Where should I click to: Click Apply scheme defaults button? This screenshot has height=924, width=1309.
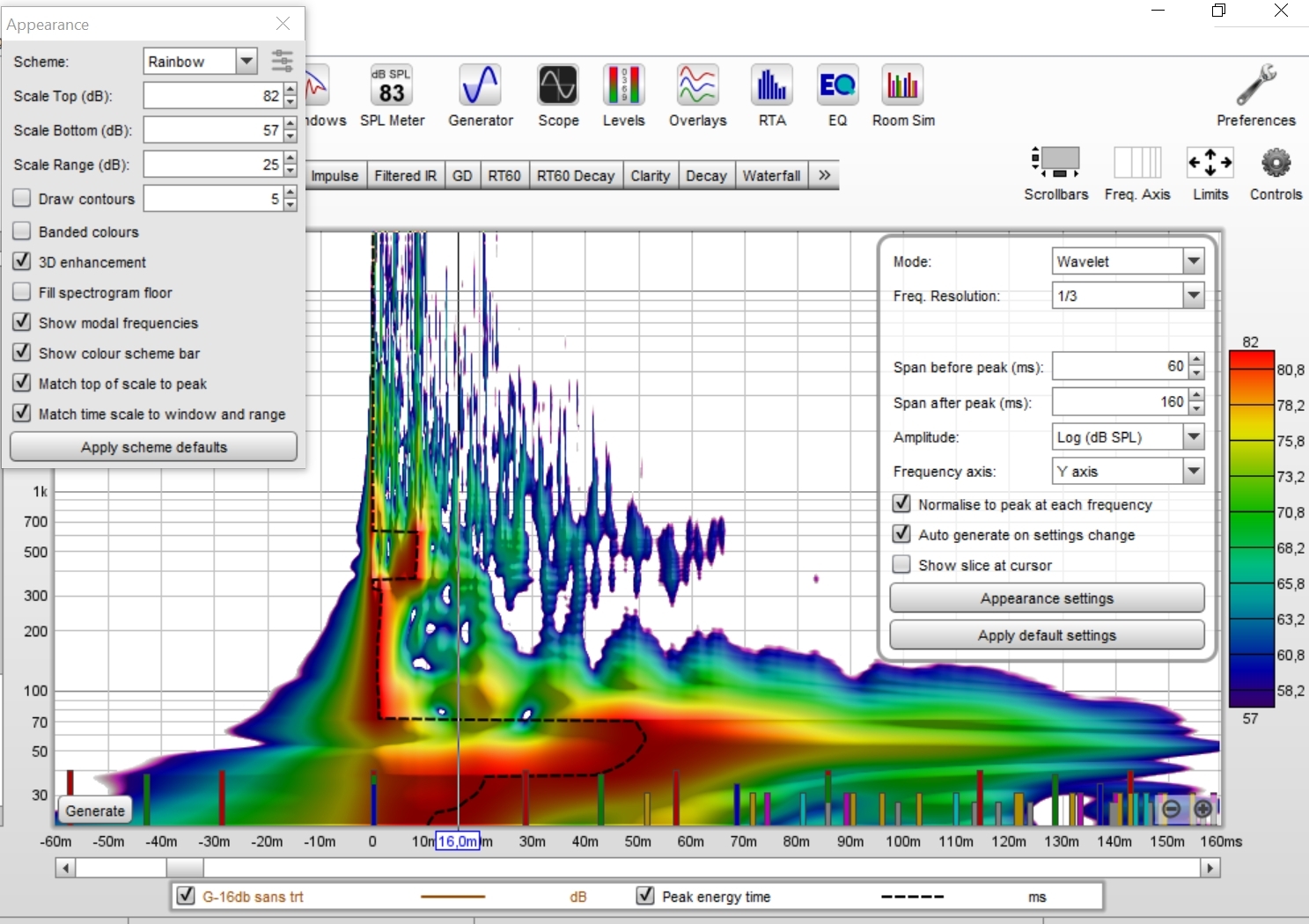click(x=153, y=447)
